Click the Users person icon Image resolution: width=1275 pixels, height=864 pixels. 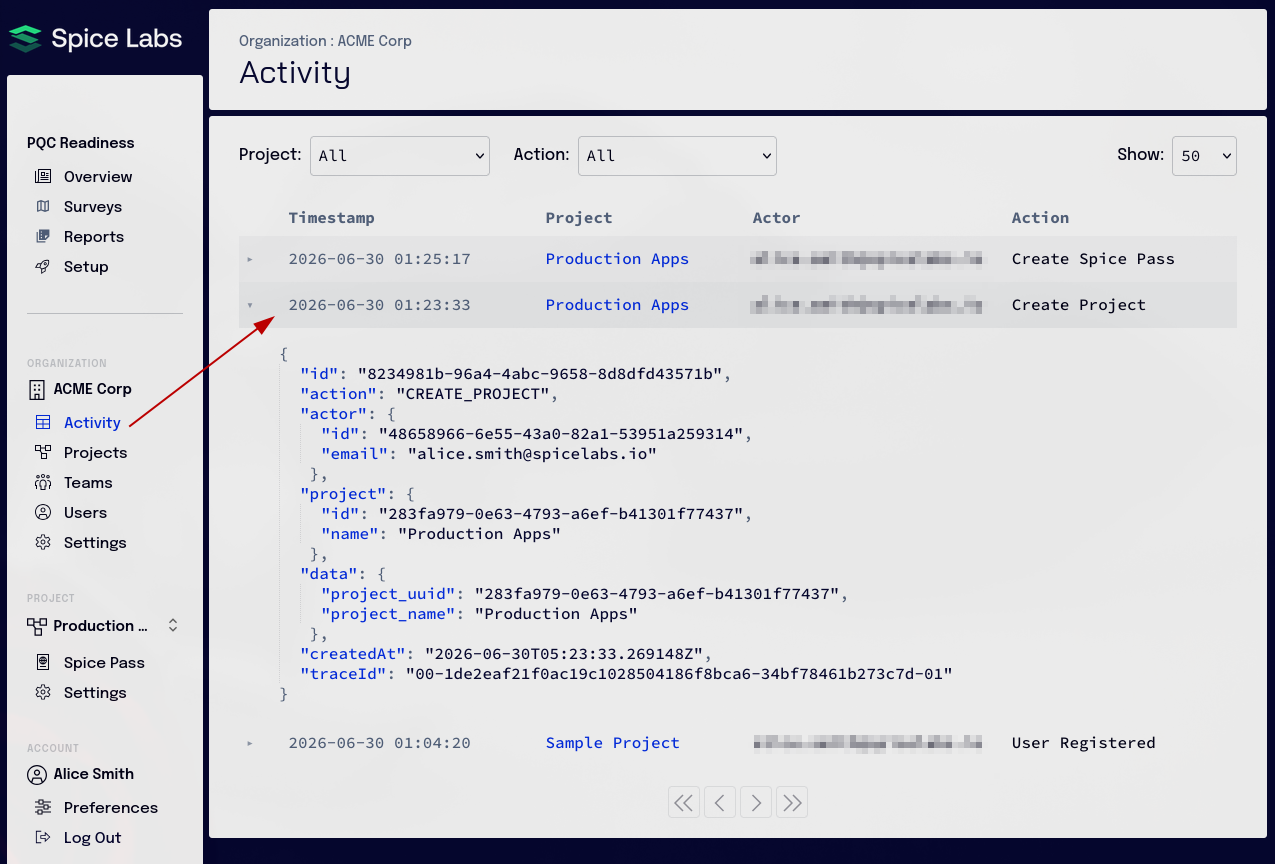click(x=43, y=513)
